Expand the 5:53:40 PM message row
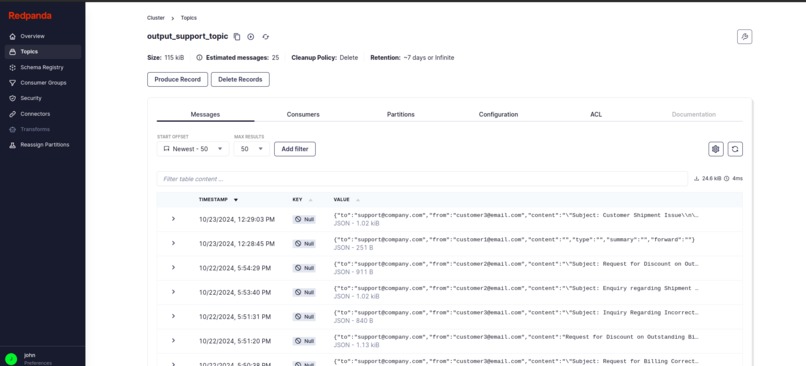This screenshot has width=806, height=366. 173,292
